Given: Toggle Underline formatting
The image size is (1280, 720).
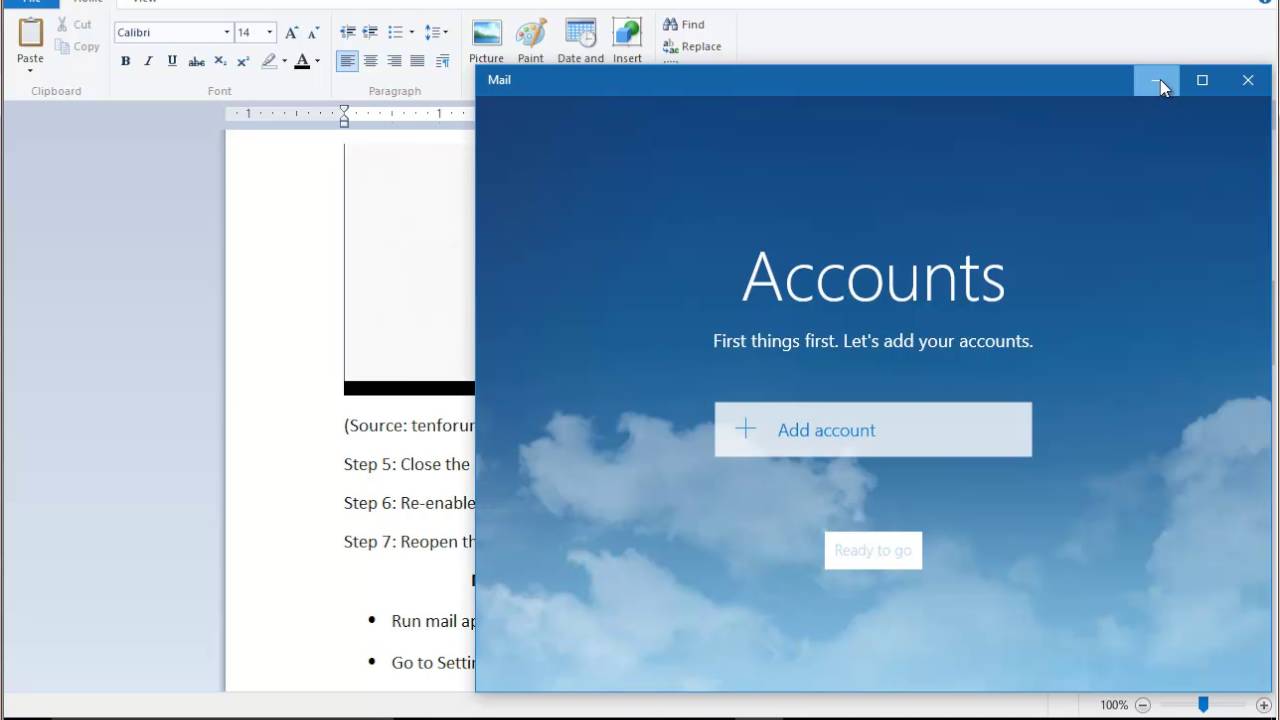Looking at the screenshot, I should [x=172, y=61].
